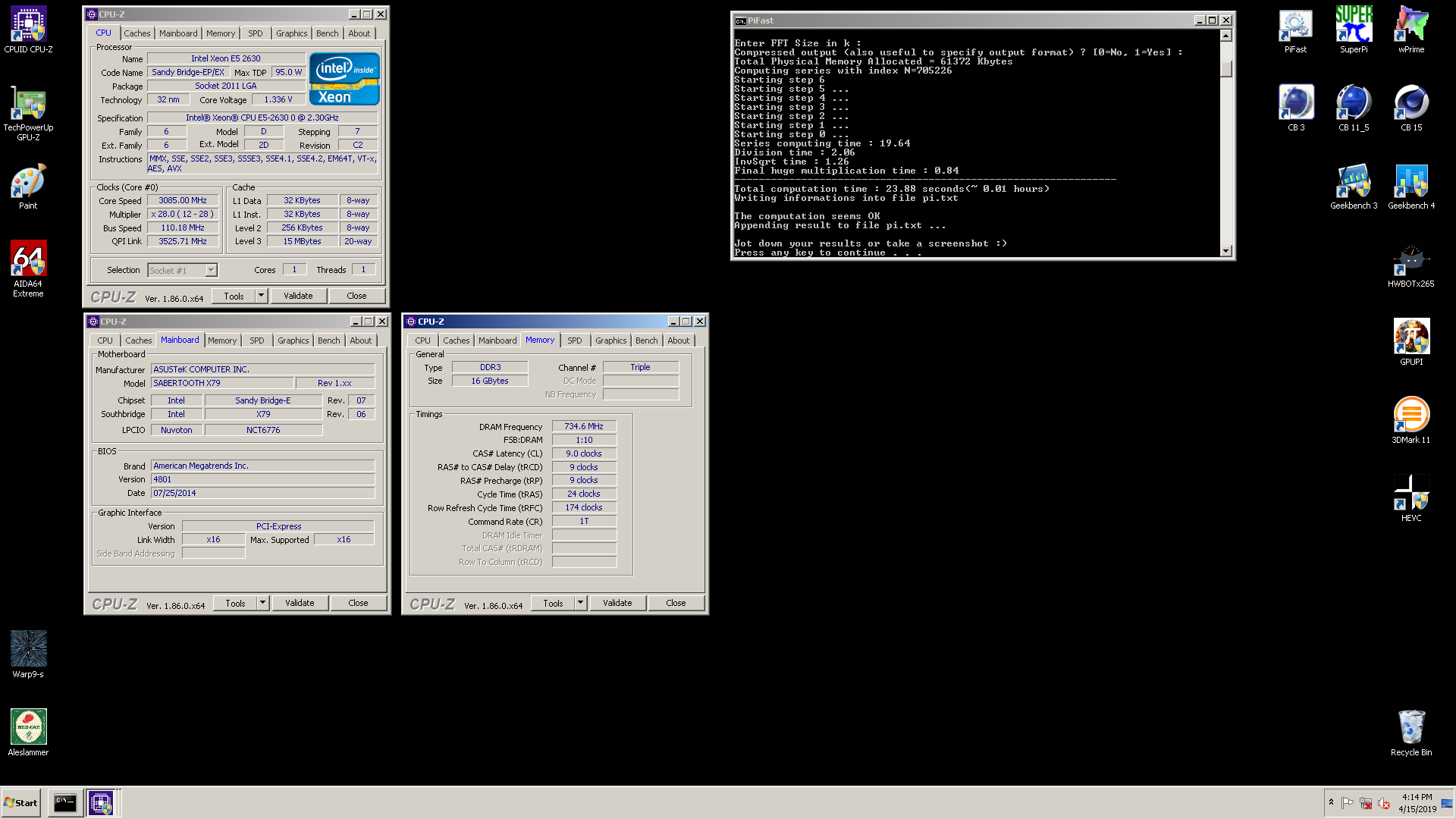Click the Triple channel value

click(641, 367)
